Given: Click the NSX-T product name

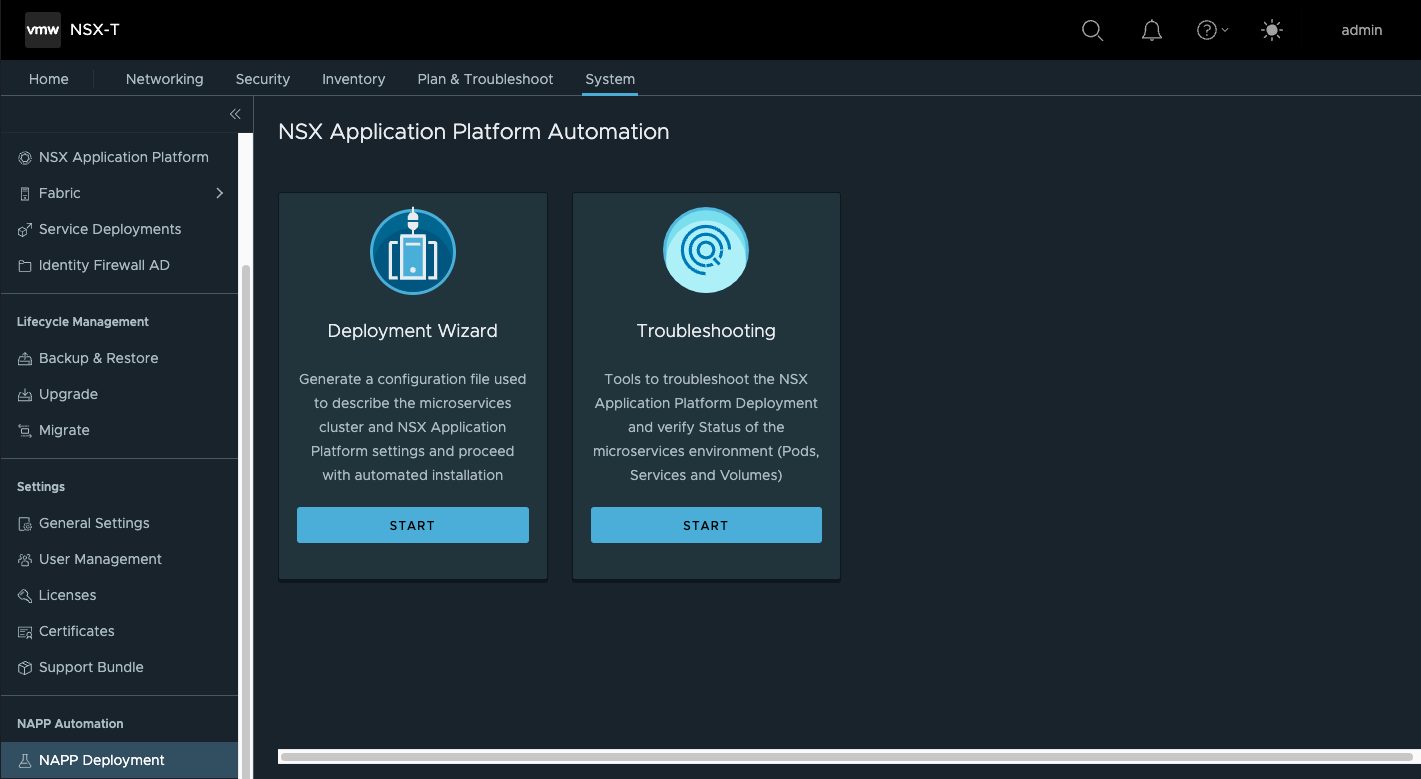Looking at the screenshot, I should click(x=95, y=30).
